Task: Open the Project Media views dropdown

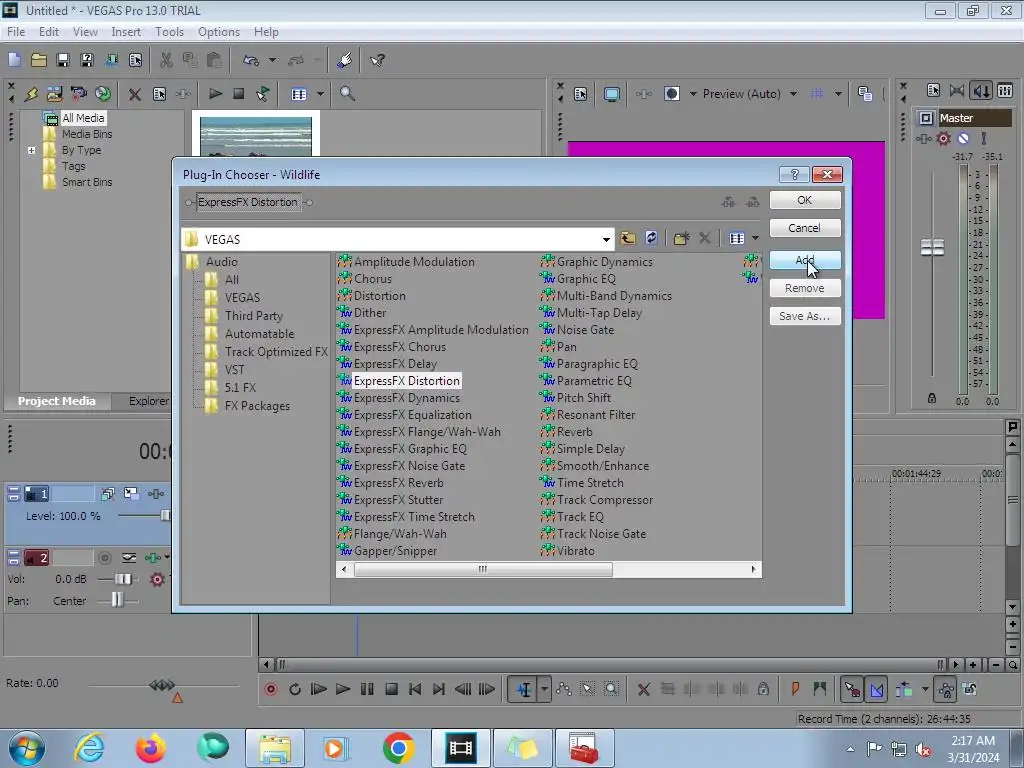Action: [320, 94]
